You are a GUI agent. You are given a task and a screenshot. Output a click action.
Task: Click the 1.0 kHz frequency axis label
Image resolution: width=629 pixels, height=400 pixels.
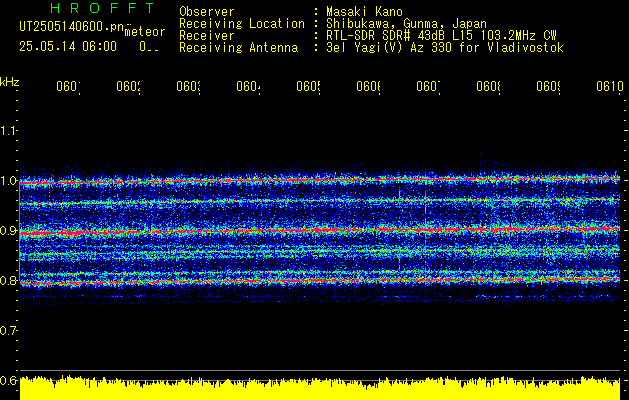[x=8, y=181]
